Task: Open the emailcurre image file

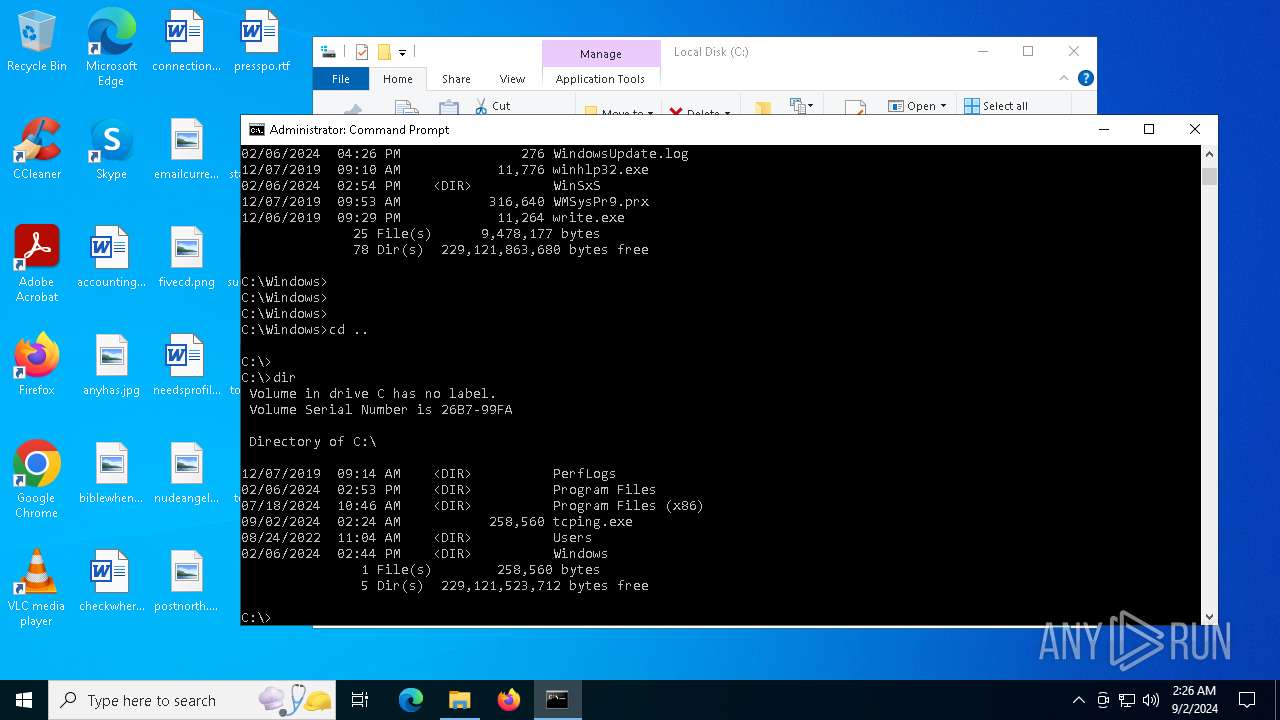Action: [x=186, y=149]
